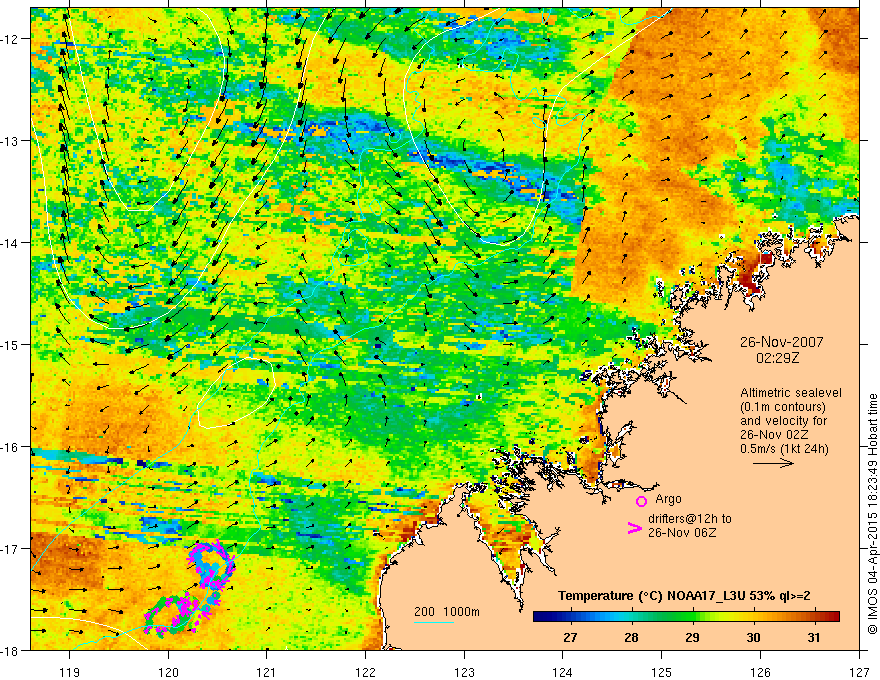Click the 127 longitude axis label

tap(859, 672)
